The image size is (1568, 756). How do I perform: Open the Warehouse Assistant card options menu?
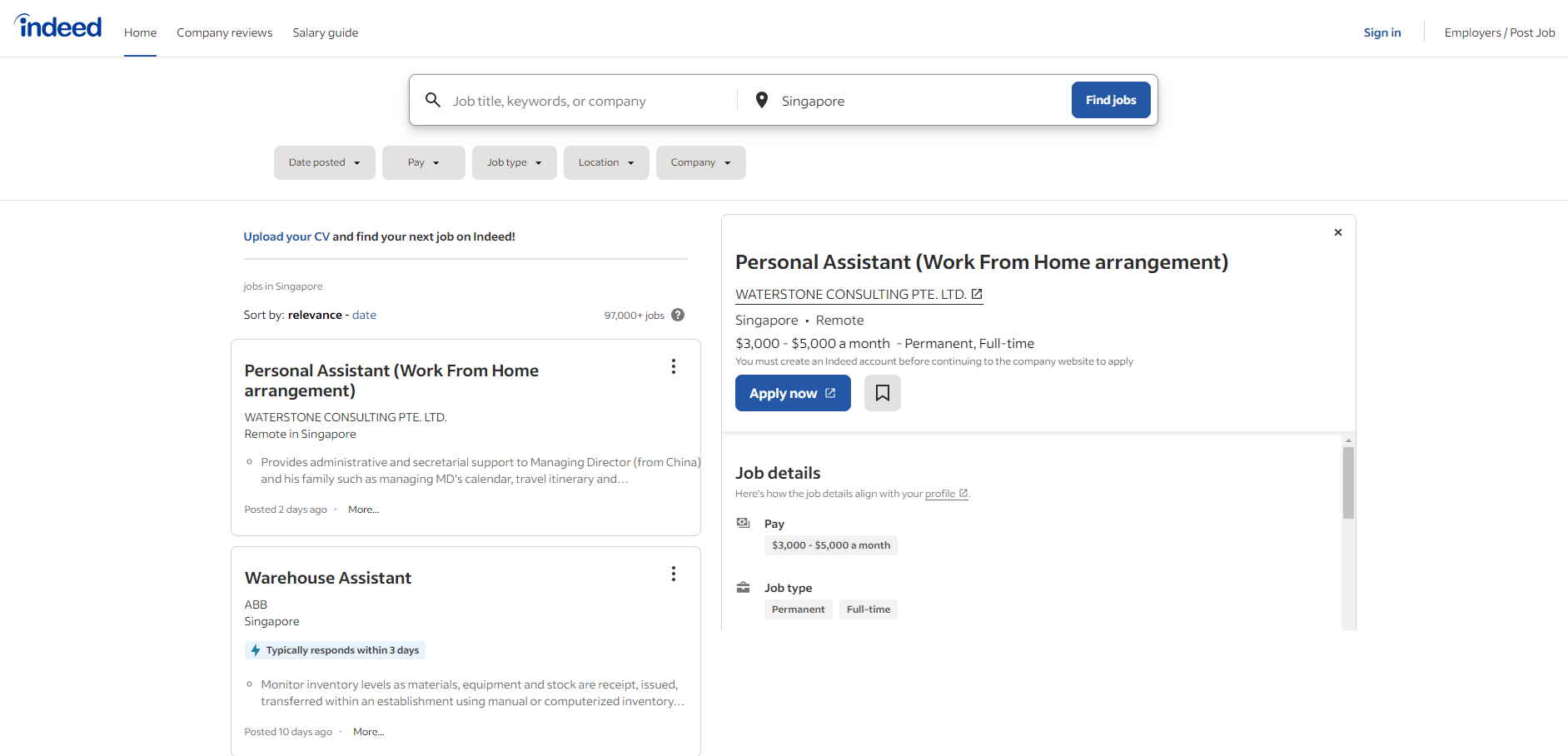pyautogui.click(x=674, y=574)
